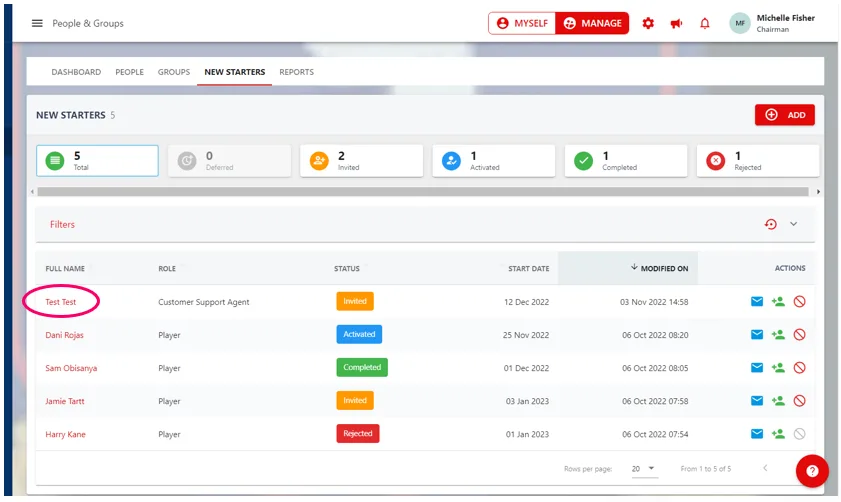841x502 pixels.
Task: Click the ADD new starter button
Action: (785, 115)
